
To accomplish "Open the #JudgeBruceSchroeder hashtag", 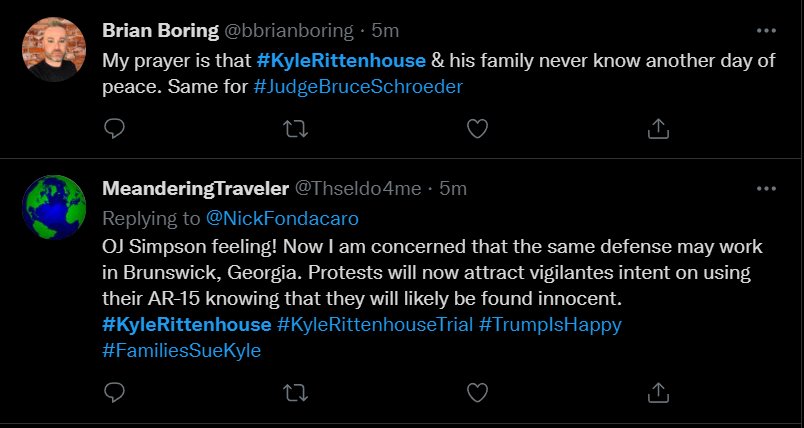I will (x=358, y=87).
